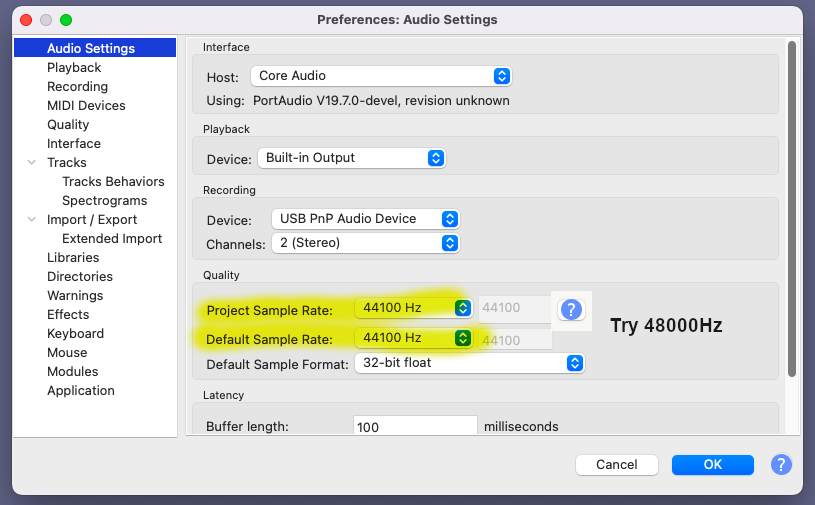
Task: Open the Project Sample Rate dropdown
Action: (413, 308)
